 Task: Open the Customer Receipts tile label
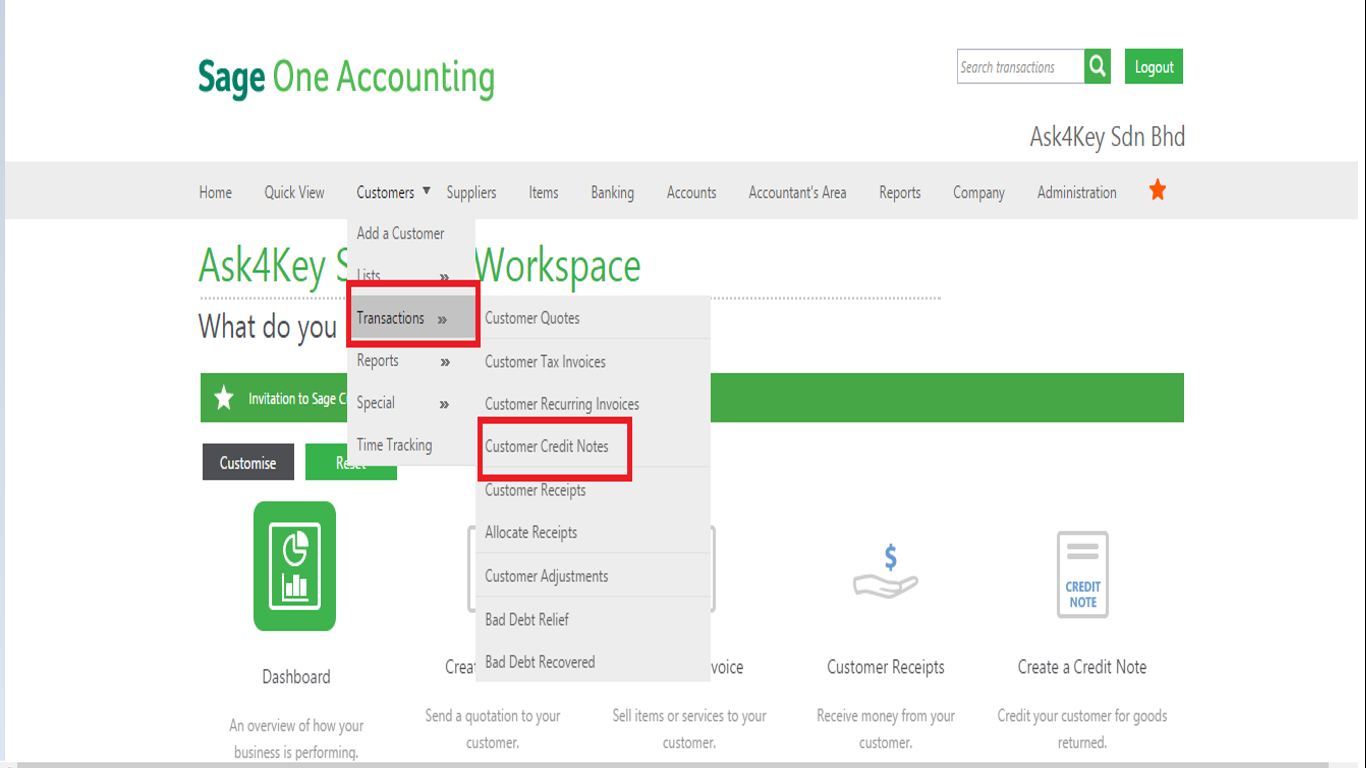pos(886,667)
